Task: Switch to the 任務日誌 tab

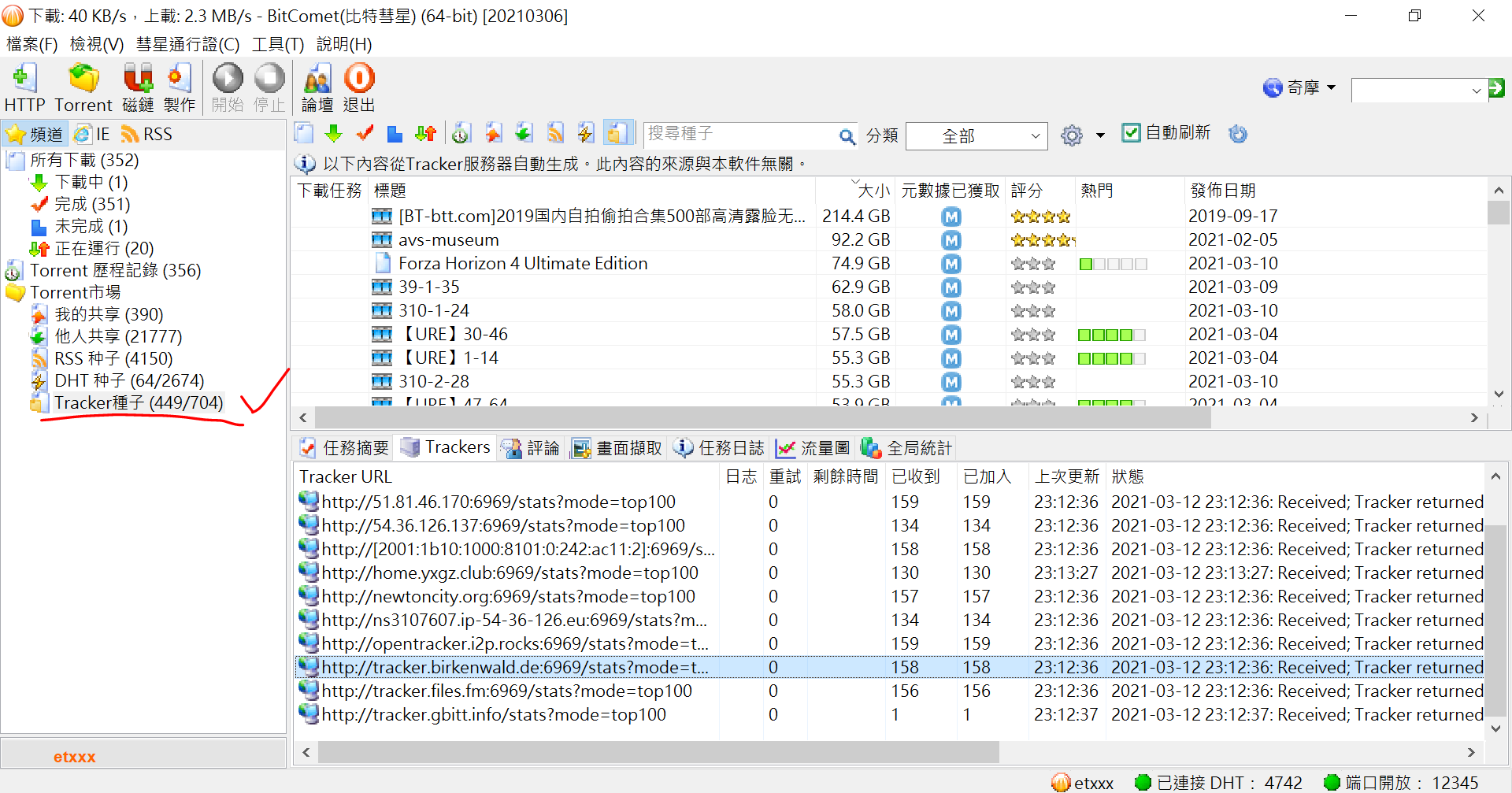Action: pos(719,448)
